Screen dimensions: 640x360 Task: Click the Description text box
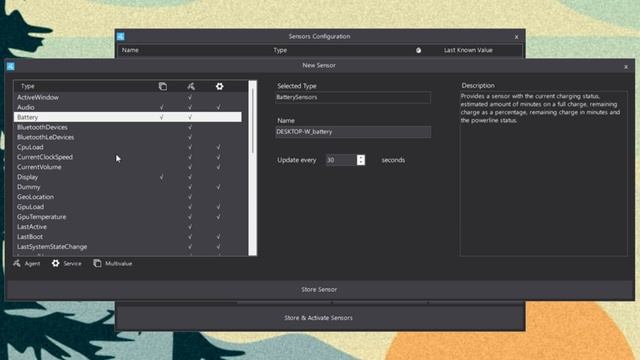tap(543, 173)
